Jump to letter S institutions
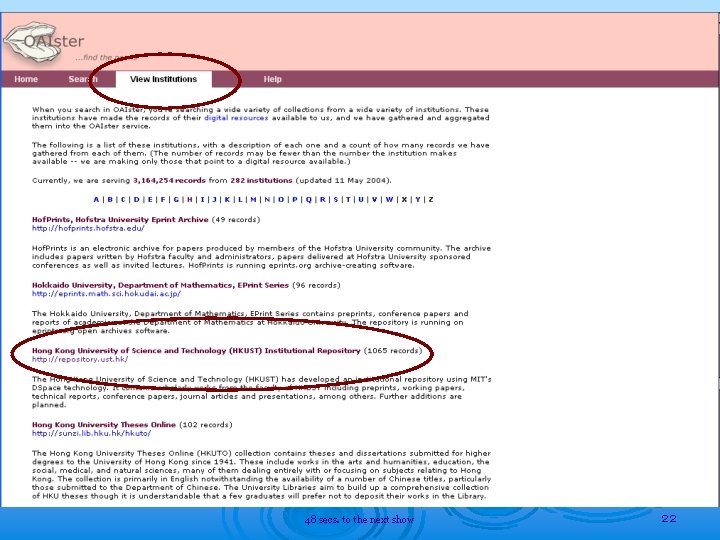This screenshot has height=540, width=720. (x=336, y=200)
